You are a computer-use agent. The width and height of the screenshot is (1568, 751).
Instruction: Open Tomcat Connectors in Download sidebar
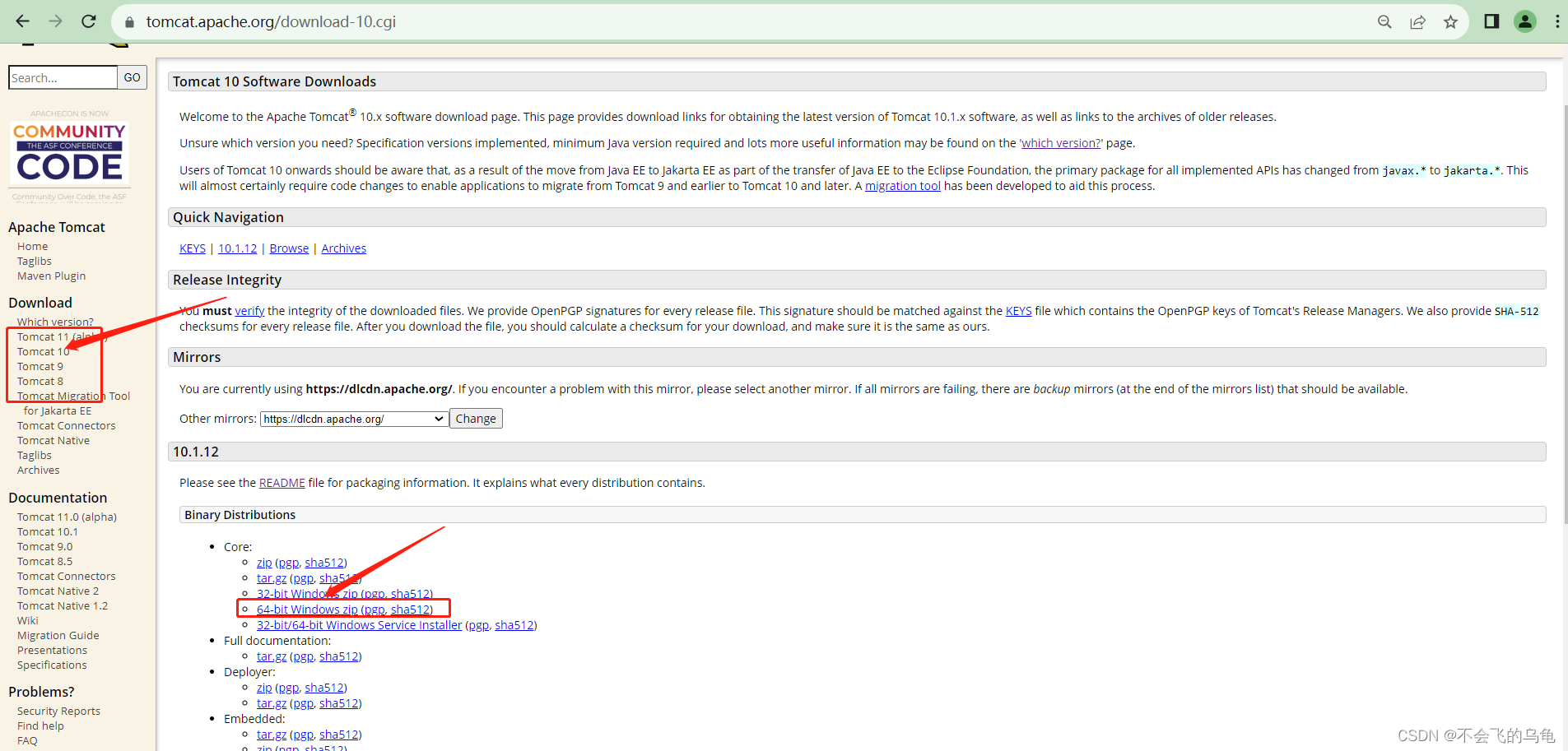tap(66, 426)
